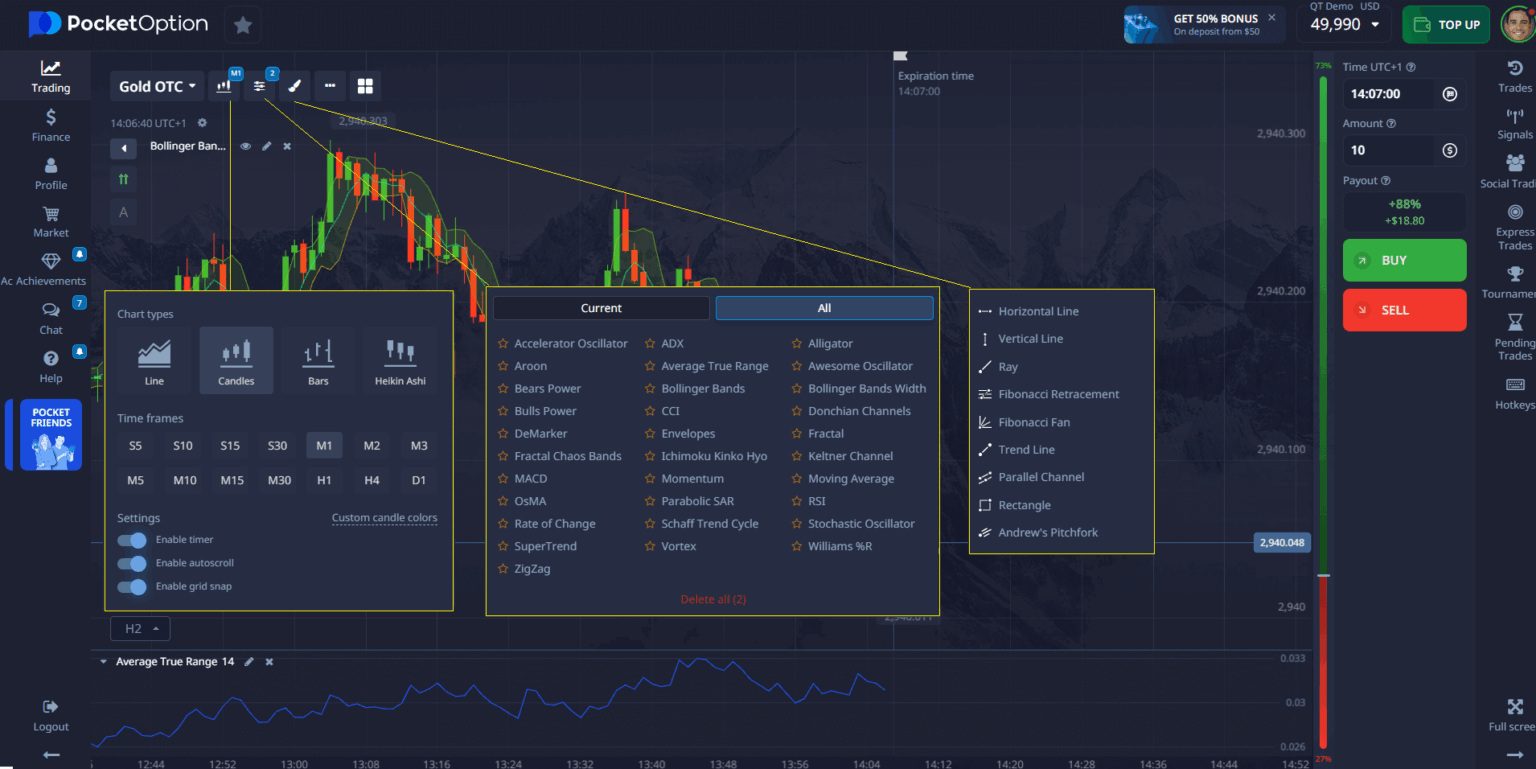Select the Candles chart type
This screenshot has height=769, width=1536.
pyautogui.click(x=236, y=360)
